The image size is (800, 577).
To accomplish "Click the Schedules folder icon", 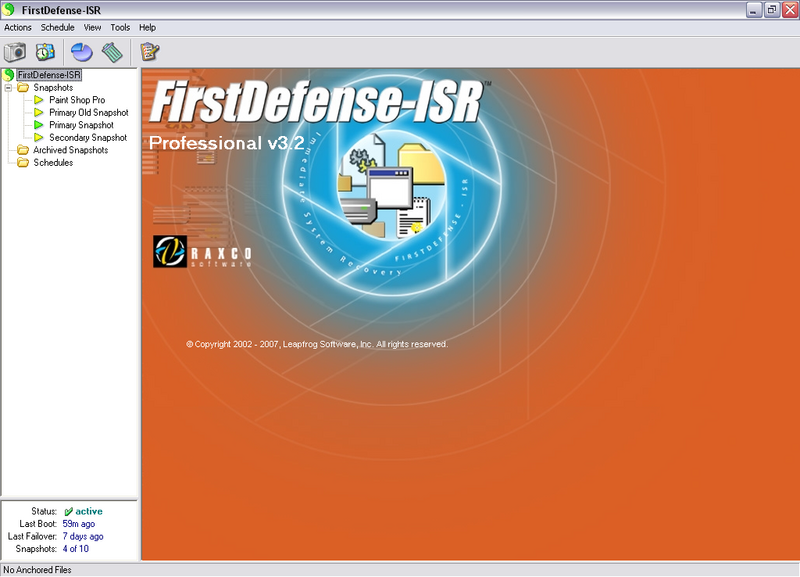I will (x=23, y=163).
